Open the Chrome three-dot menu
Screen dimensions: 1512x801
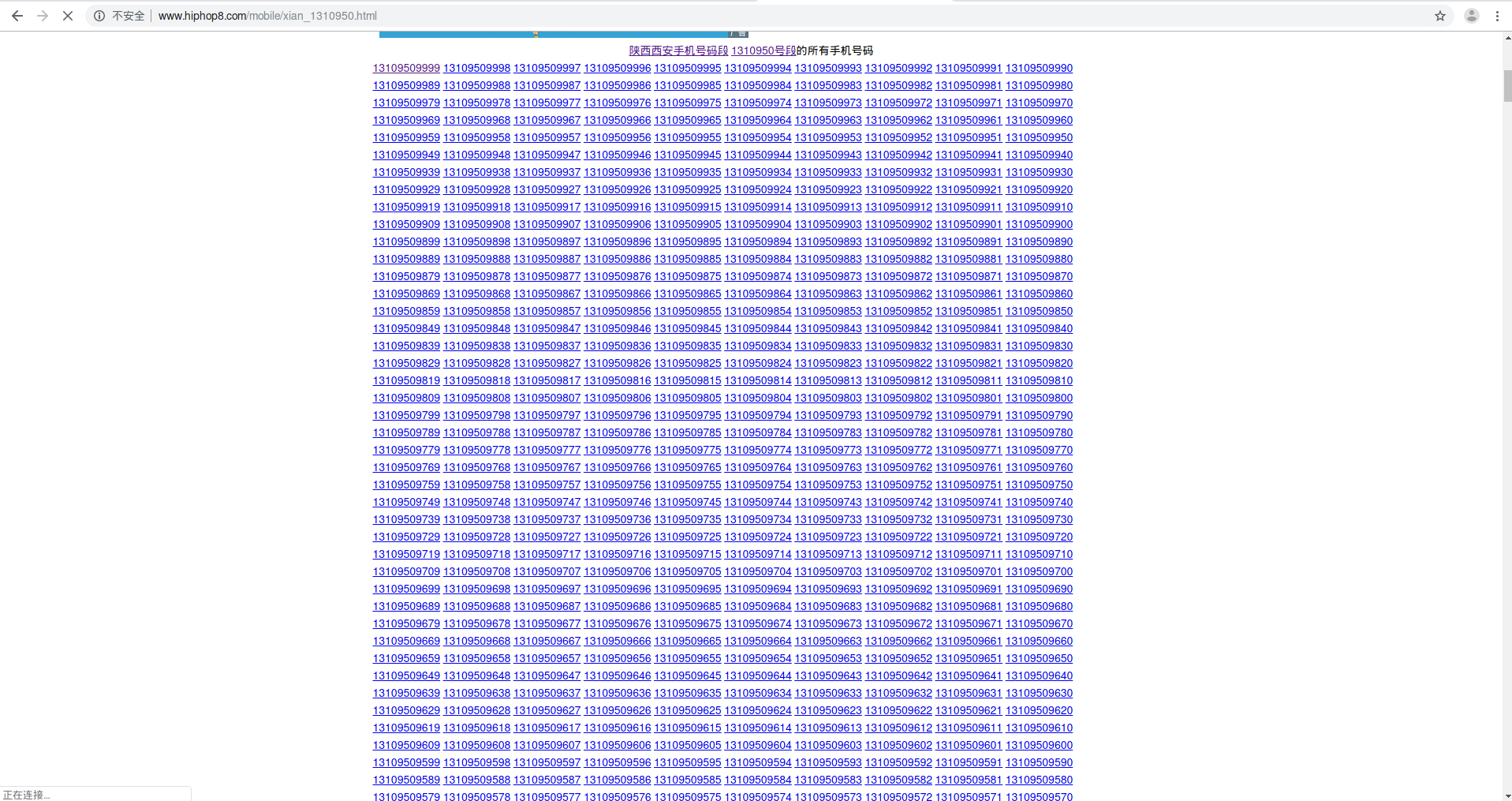[1497, 16]
